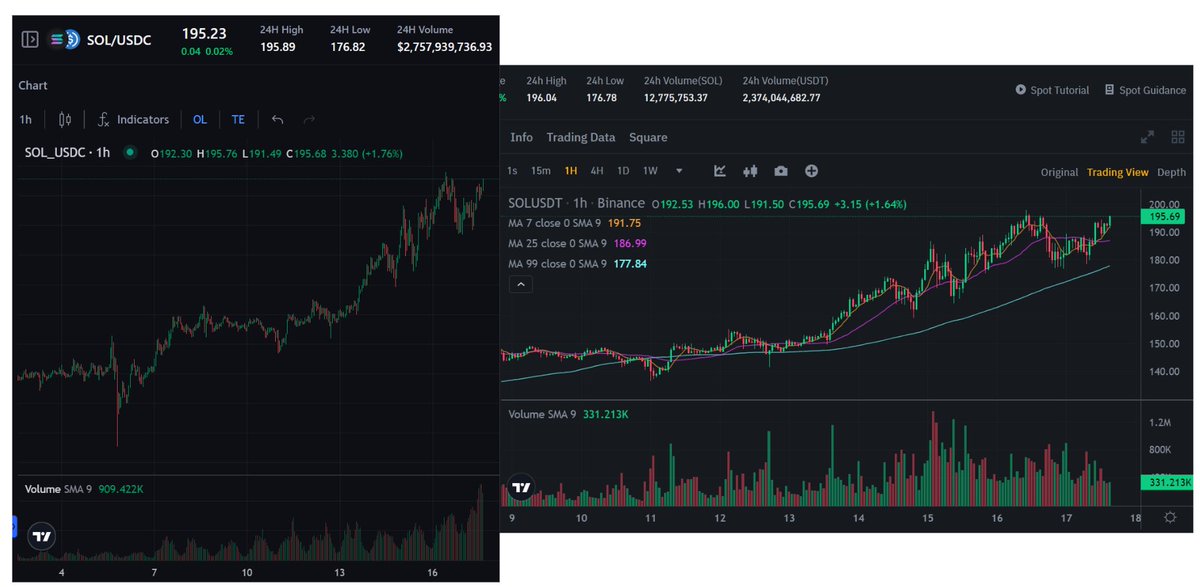The height and width of the screenshot is (587, 1200).
Task: Open the Info tab
Action: coord(522,137)
